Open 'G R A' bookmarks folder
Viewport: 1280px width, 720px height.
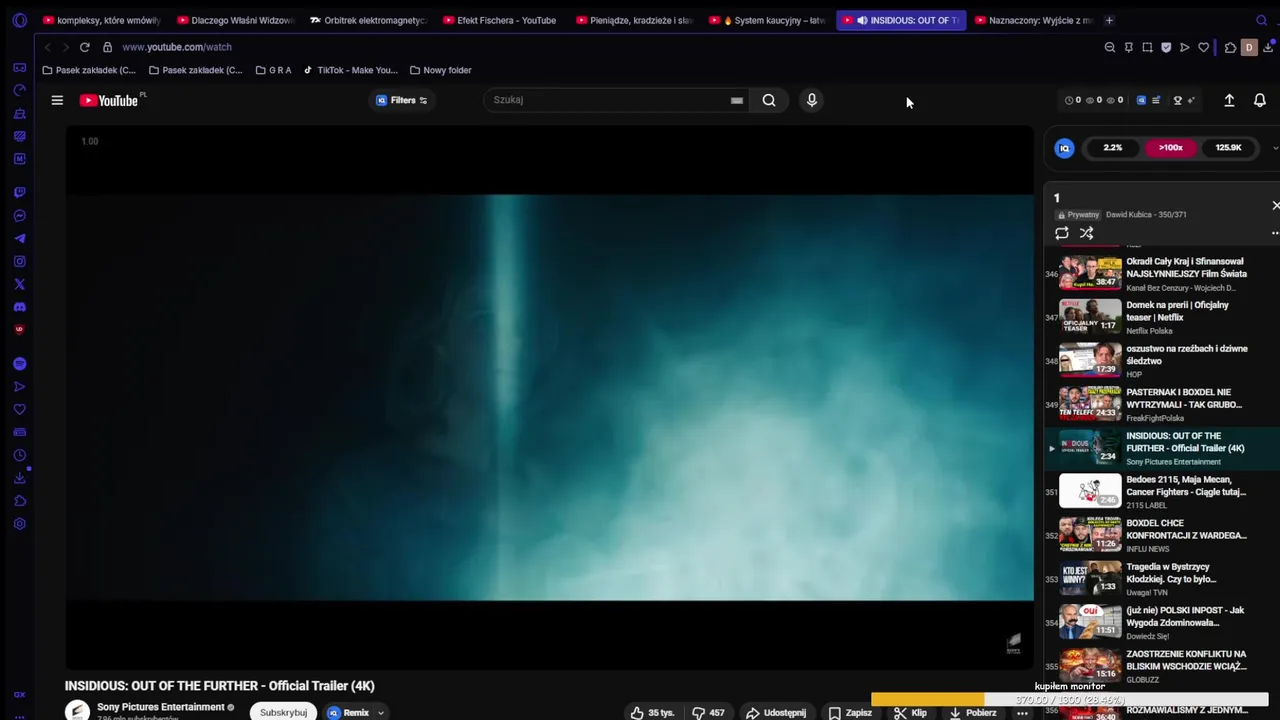(x=273, y=70)
